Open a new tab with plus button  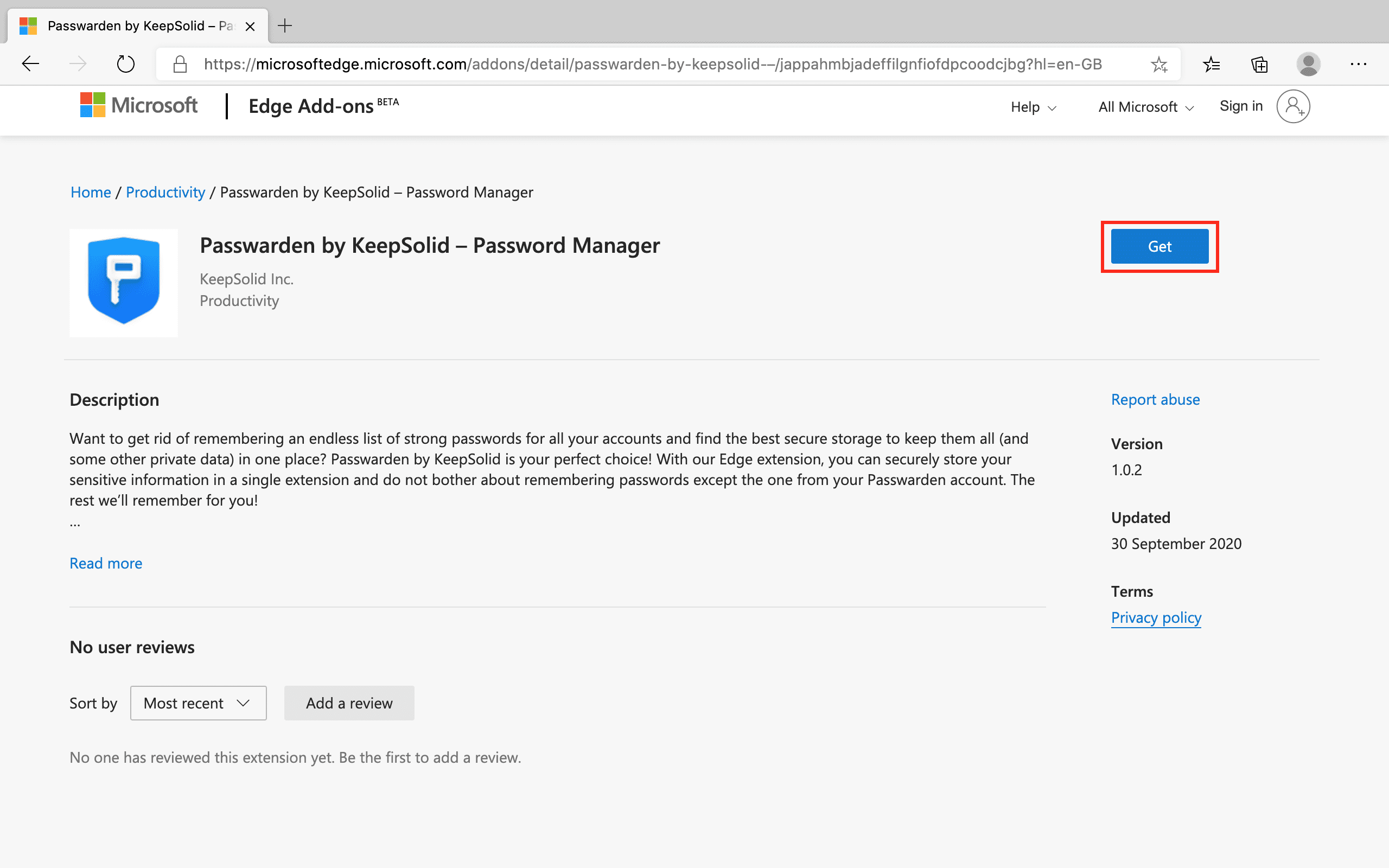point(285,26)
